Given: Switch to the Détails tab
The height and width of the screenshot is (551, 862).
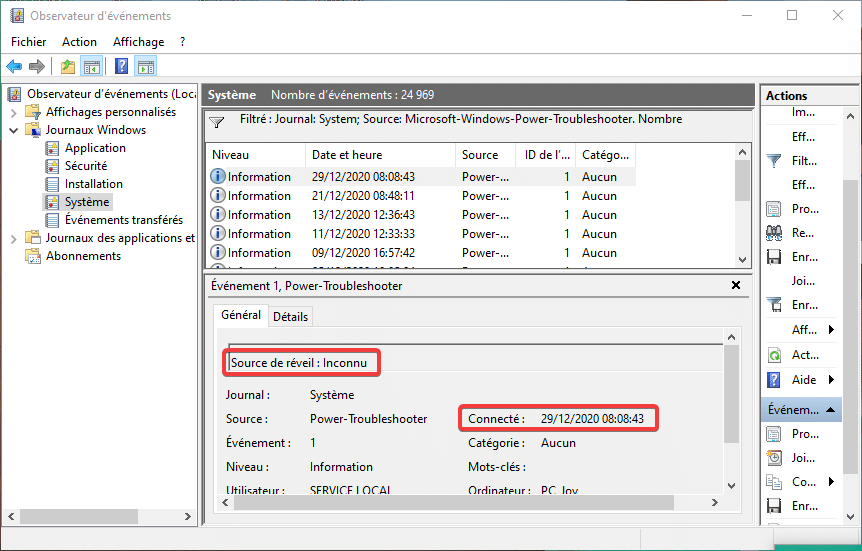Looking at the screenshot, I should click(290, 316).
